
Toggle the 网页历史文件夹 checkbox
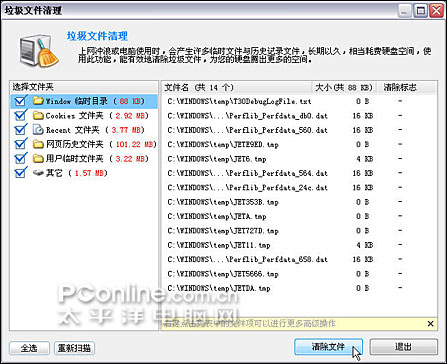click(21, 144)
